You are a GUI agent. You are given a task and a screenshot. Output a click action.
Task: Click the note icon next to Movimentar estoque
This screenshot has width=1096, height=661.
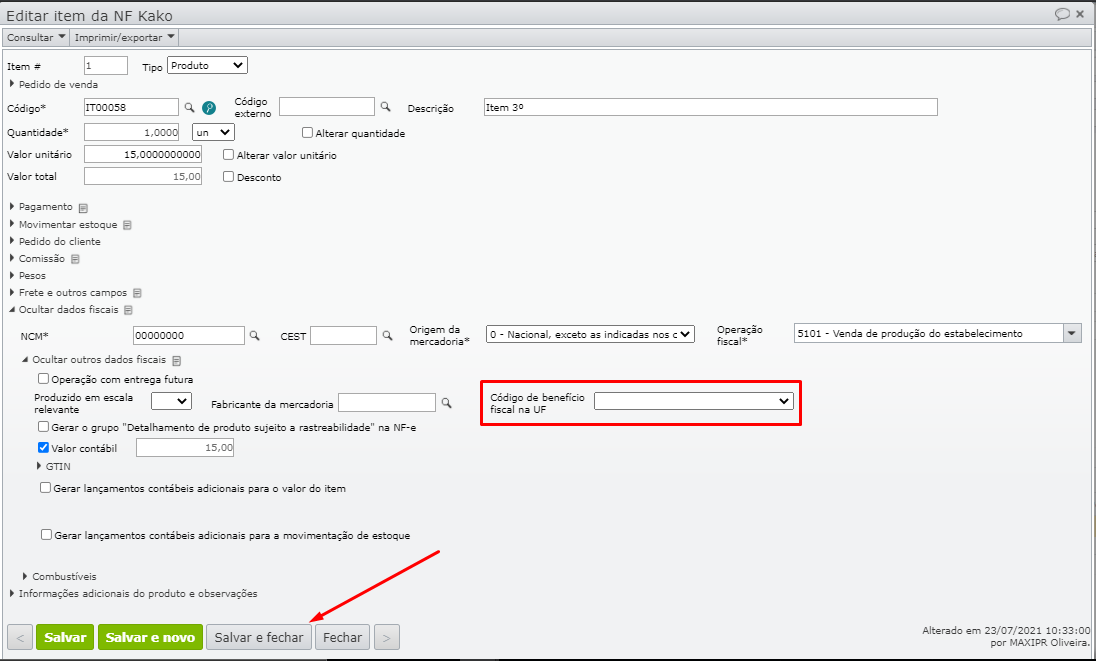pyautogui.click(x=127, y=225)
